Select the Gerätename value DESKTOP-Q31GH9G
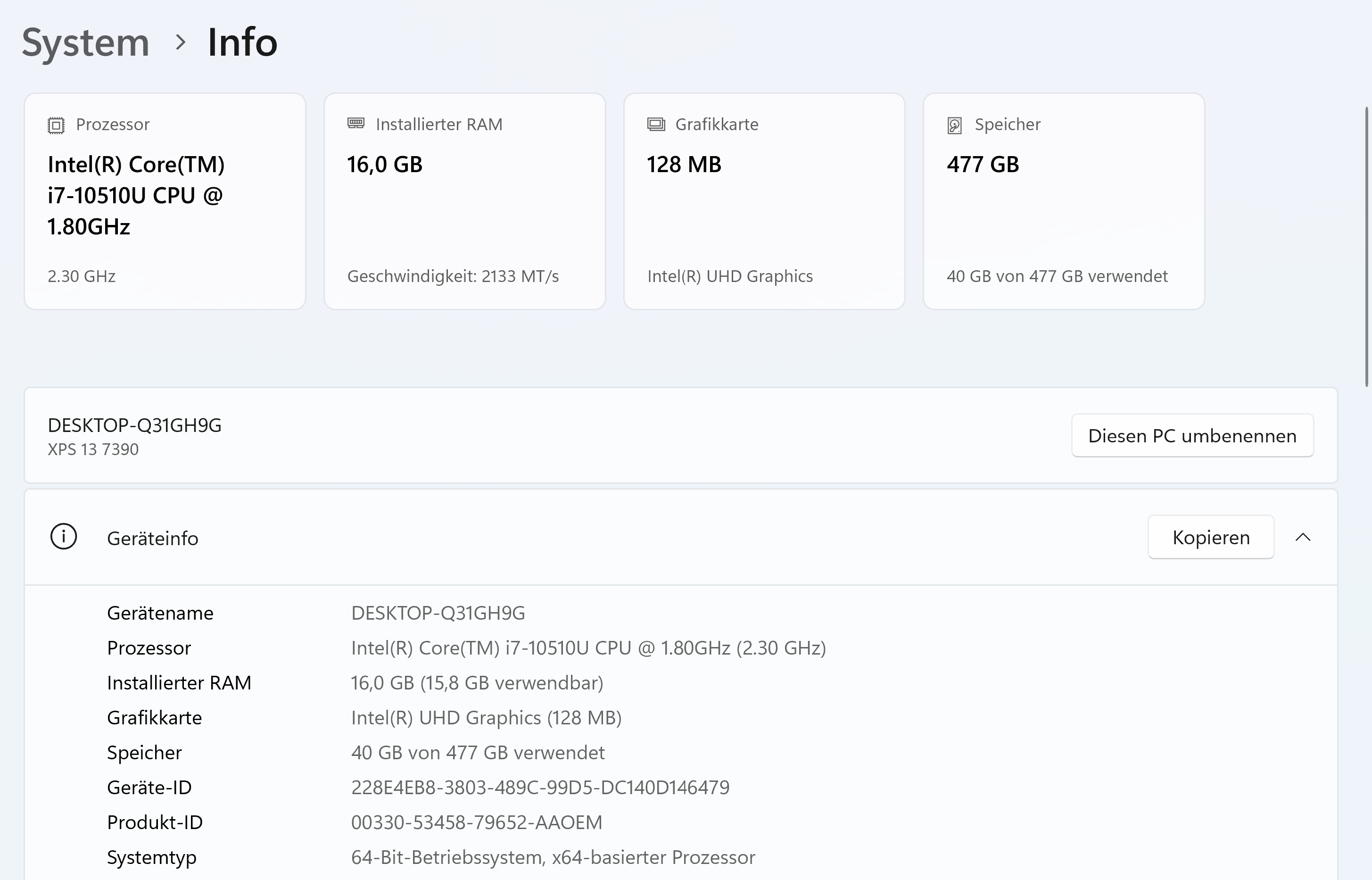The image size is (1372, 880). point(438,613)
